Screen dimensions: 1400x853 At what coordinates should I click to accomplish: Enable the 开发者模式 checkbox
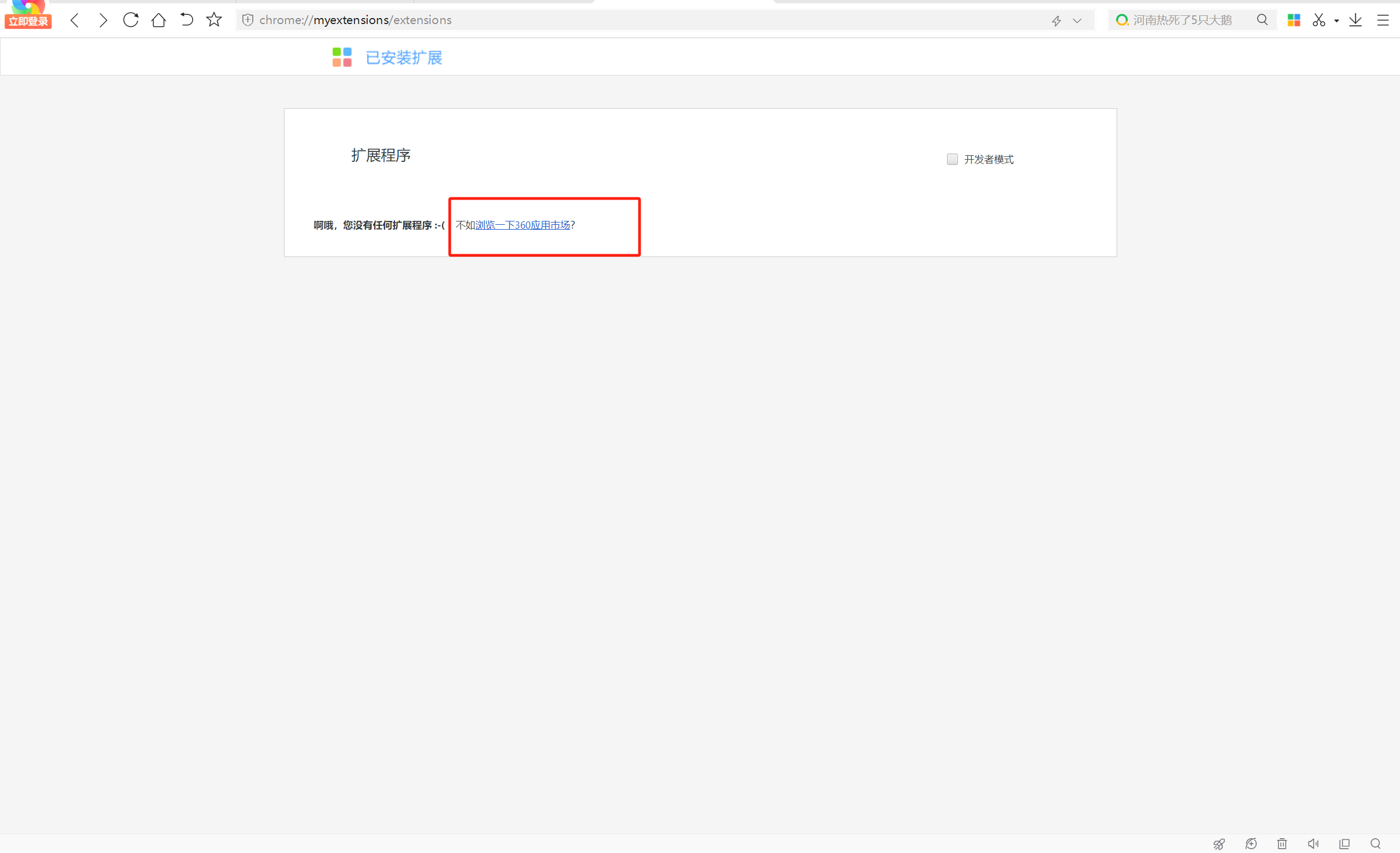pyautogui.click(x=952, y=159)
